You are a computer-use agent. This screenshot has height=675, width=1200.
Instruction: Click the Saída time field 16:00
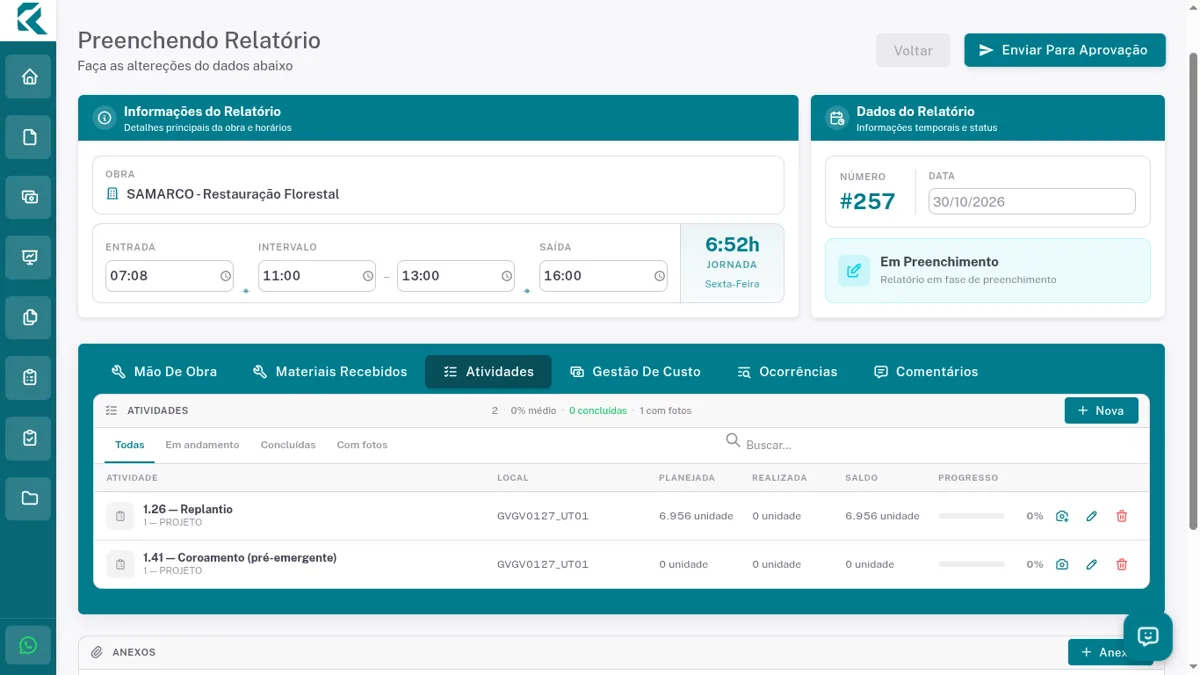[603, 276]
